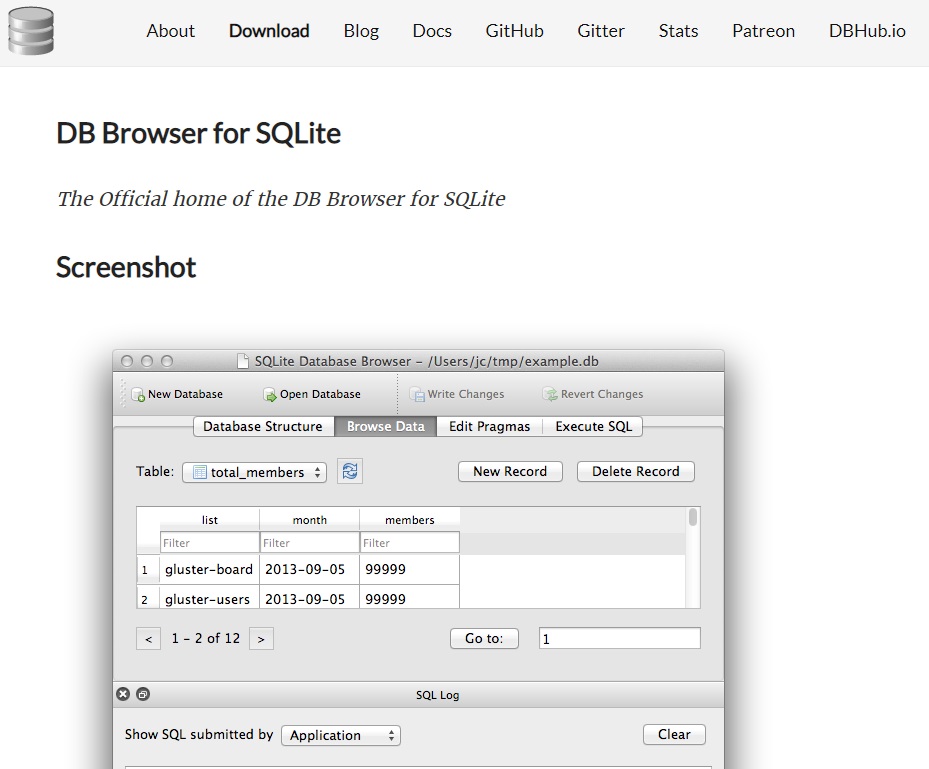Go to next page of records

pyautogui.click(x=261, y=639)
